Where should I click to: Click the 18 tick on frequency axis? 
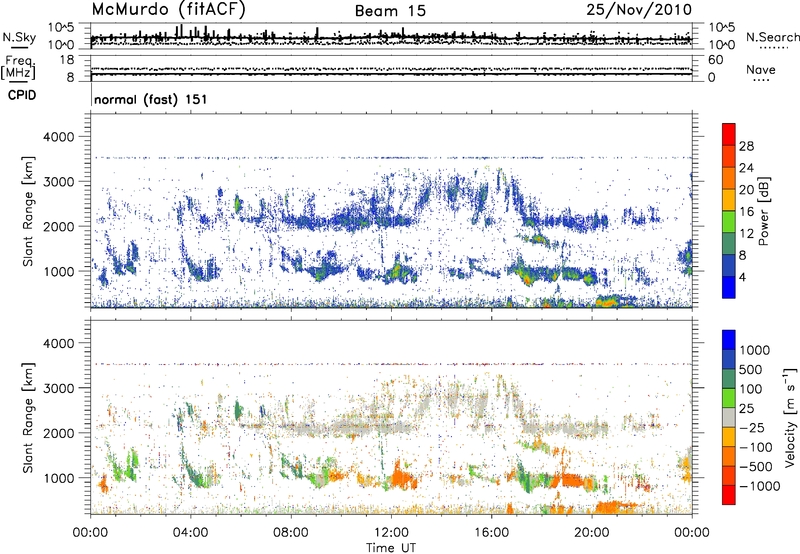coord(67,60)
